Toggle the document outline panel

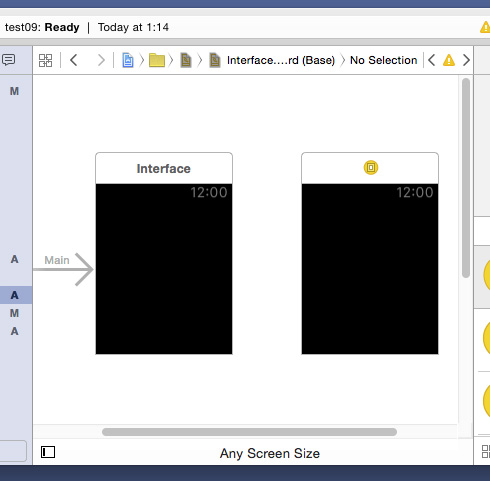pos(48,452)
